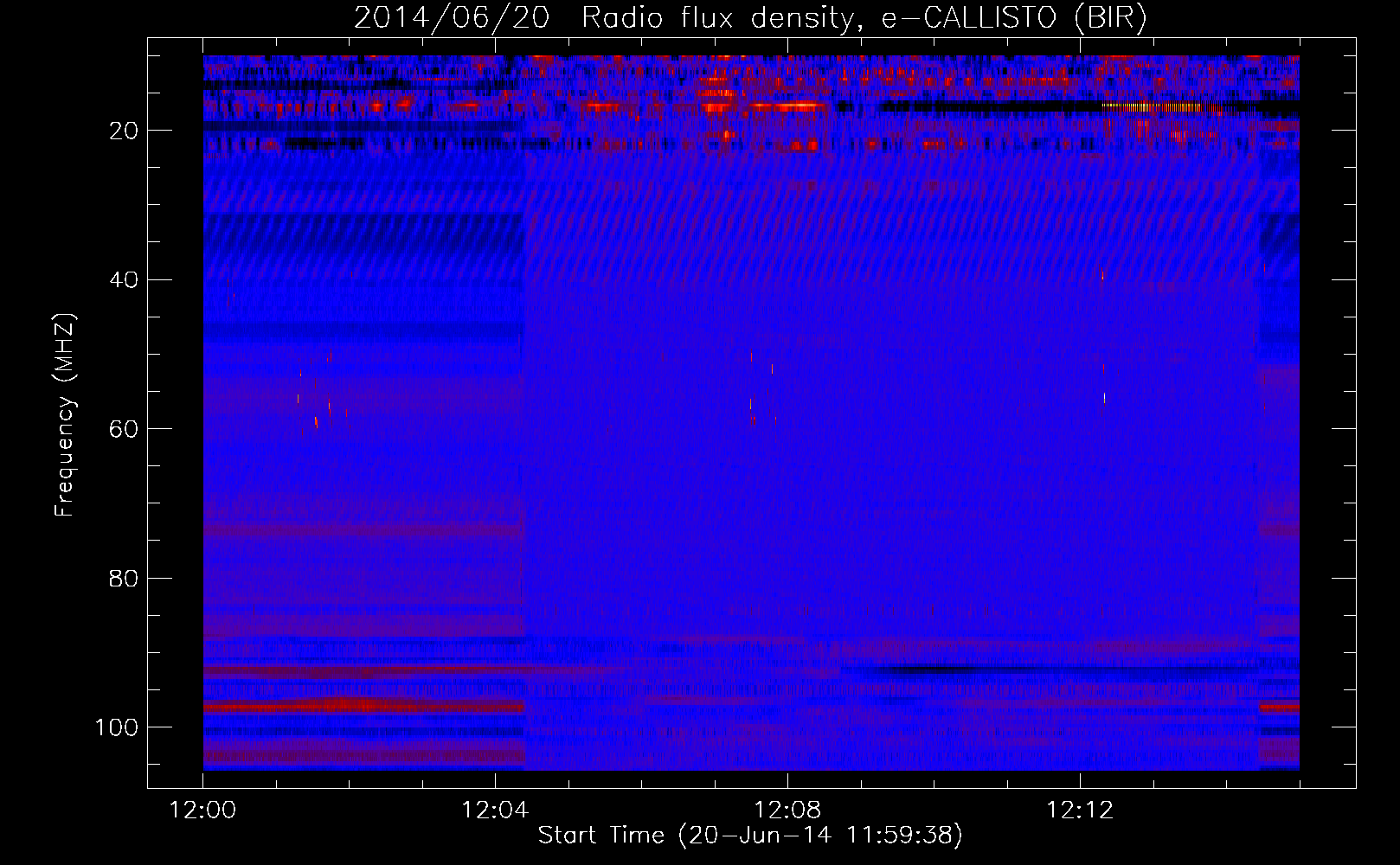Click the plot title with date 2014/06/20
This screenshot has height=865, width=1400.
pyautogui.click(x=750, y=17)
